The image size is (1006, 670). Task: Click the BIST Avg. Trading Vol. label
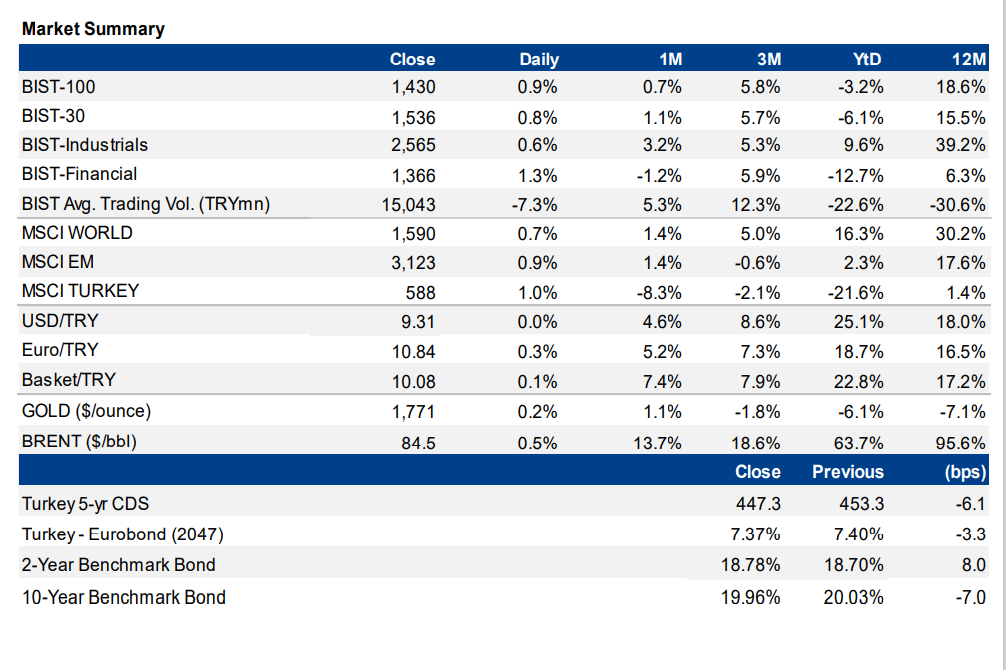tap(145, 204)
